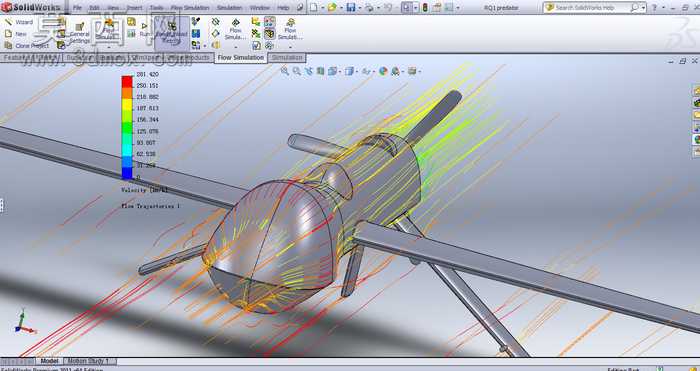Click the New document icon in title bar

coord(314,7)
